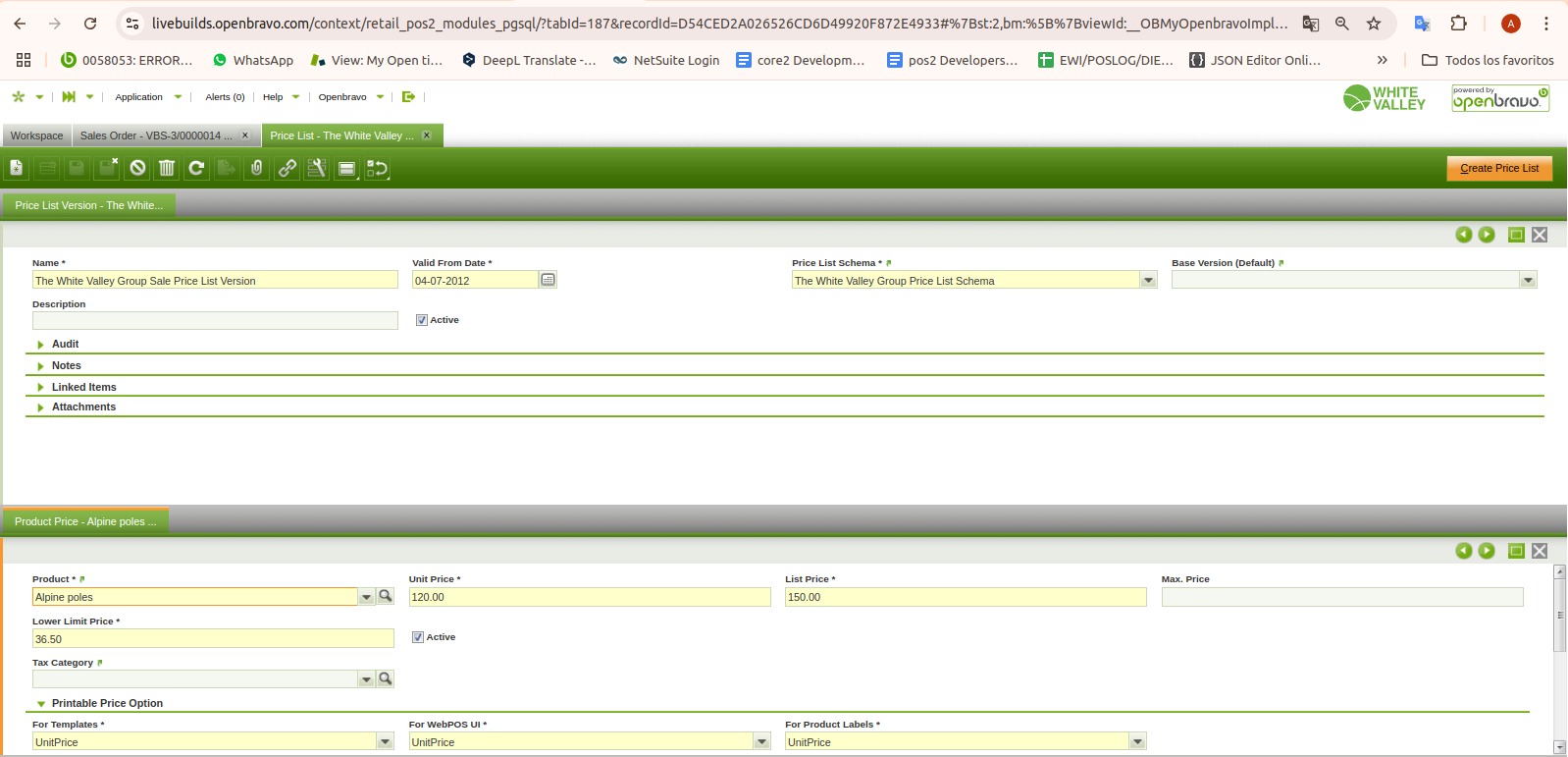The width and height of the screenshot is (1568, 757).
Task: Click the New Document toolbar icon
Action: [17, 168]
